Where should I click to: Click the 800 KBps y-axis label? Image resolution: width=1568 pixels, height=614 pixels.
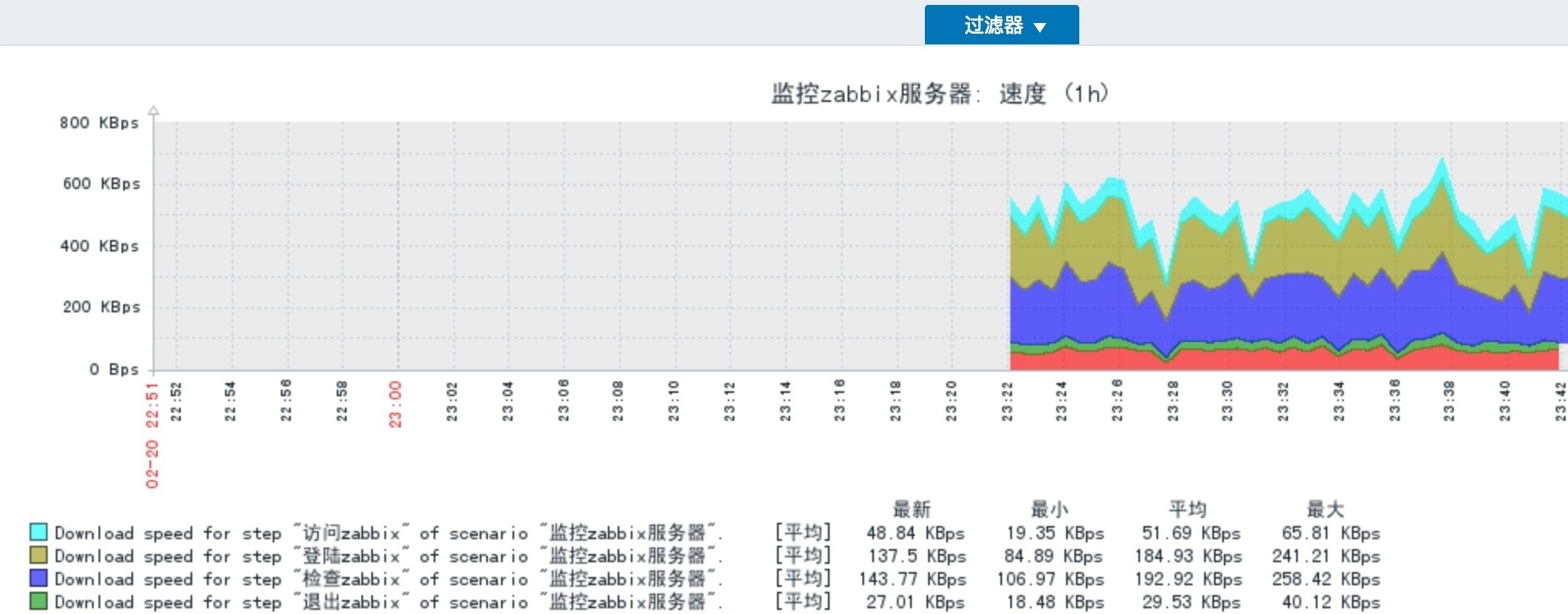coord(99,122)
